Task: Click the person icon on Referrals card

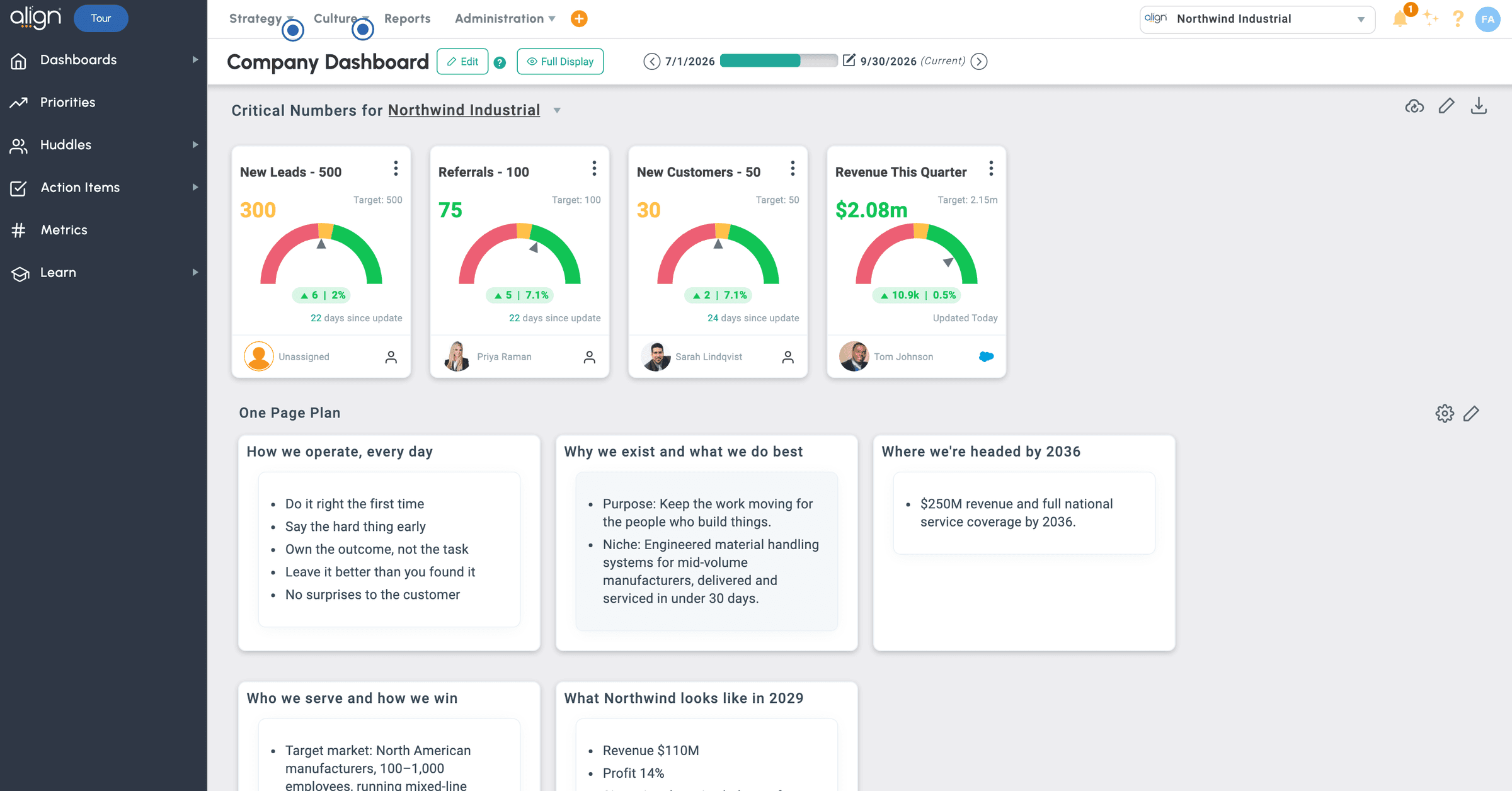Action: (x=590, y=357)
